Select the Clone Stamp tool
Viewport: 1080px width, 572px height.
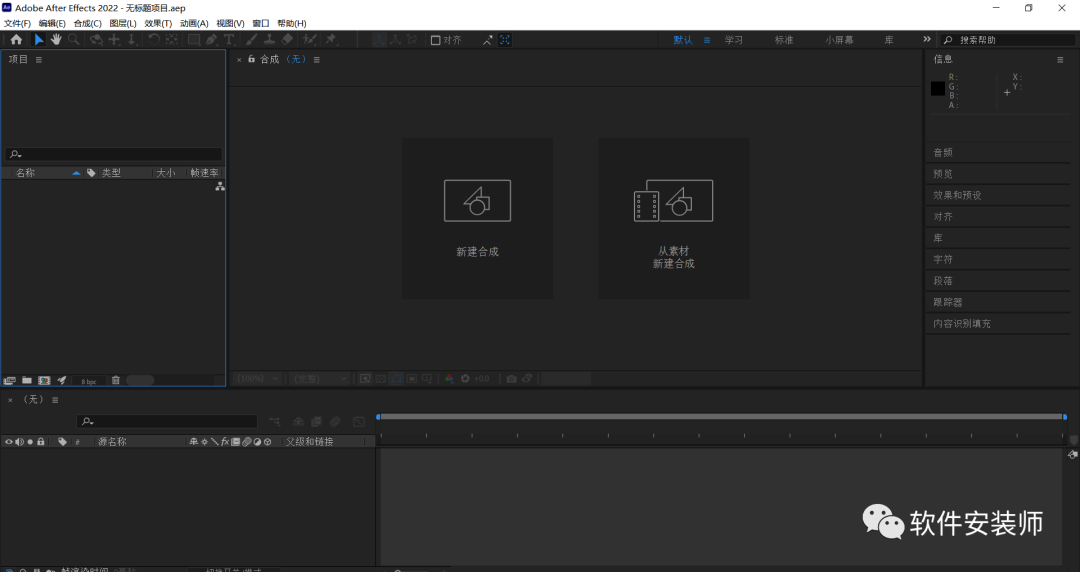(x=269, y=40)
